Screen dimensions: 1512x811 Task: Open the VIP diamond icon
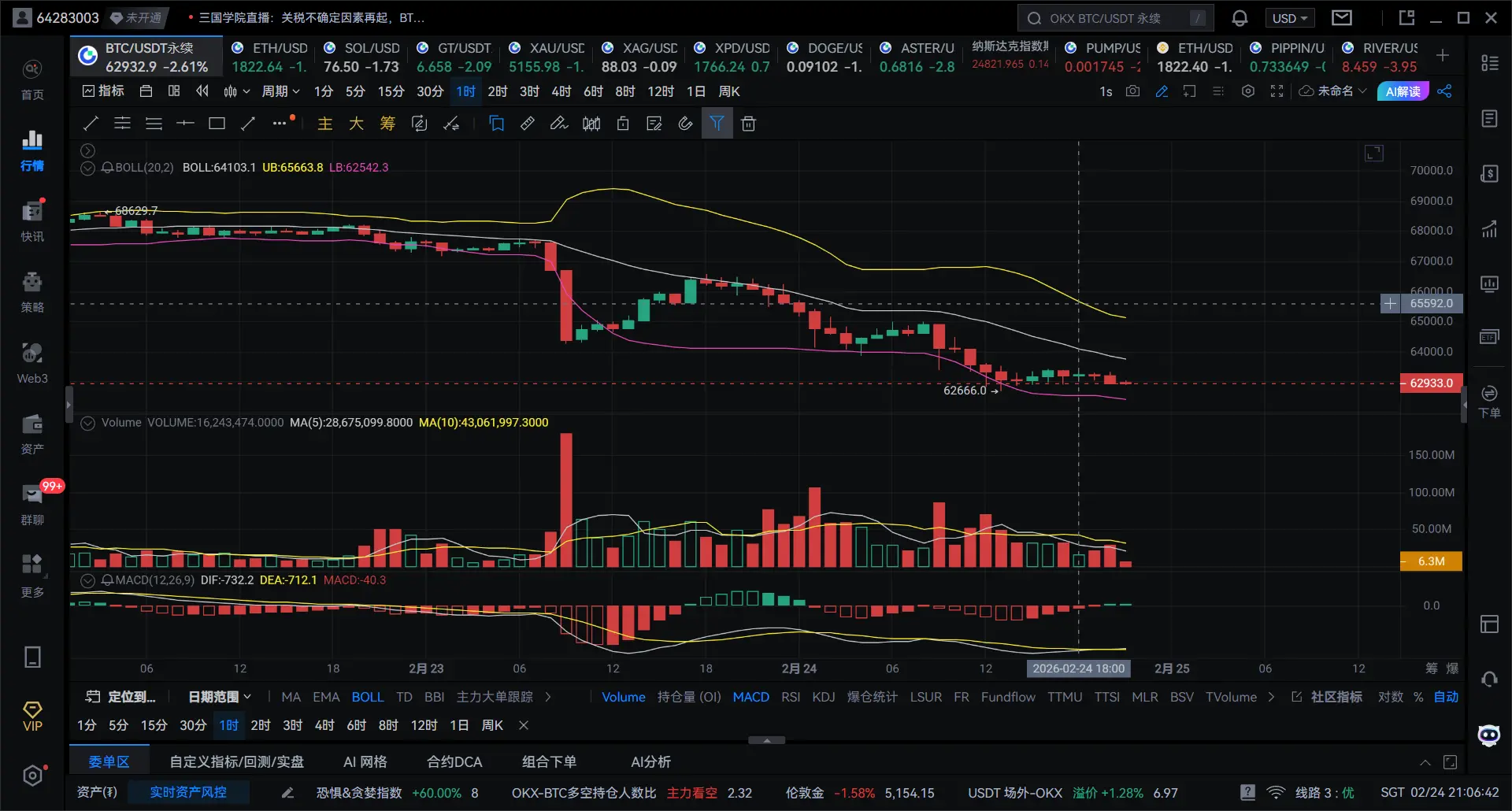point(32,717)
